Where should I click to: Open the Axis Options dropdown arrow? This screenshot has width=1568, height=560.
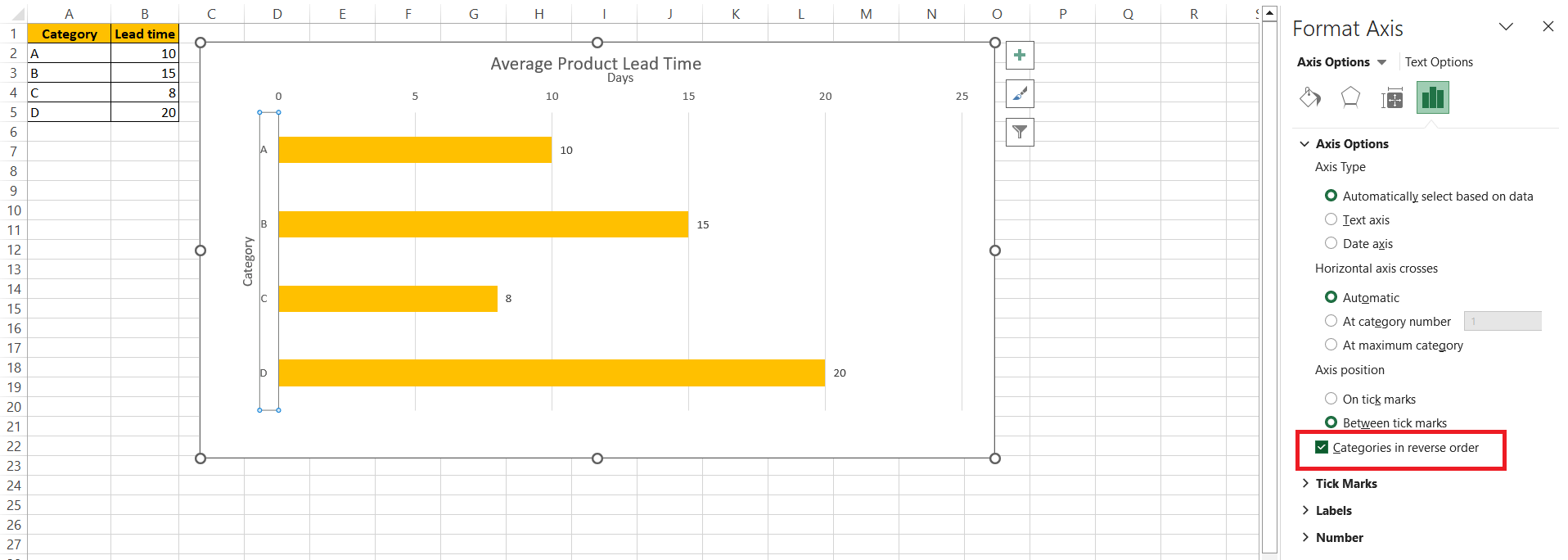1382,62
